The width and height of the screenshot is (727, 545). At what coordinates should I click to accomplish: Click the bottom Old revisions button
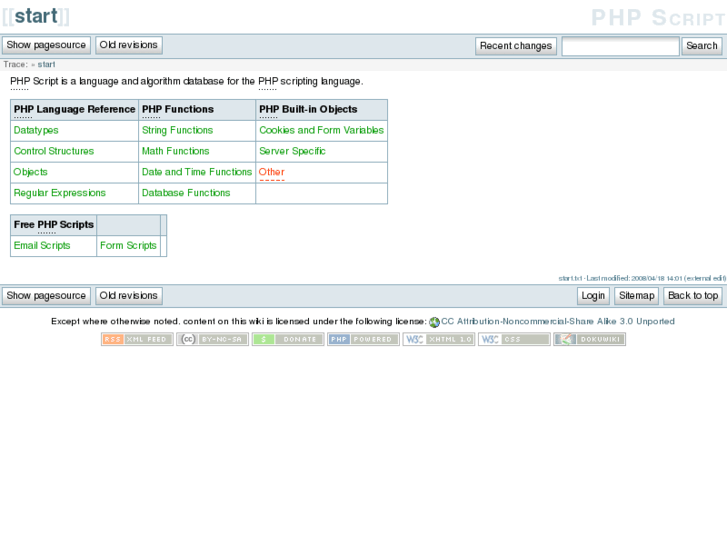(129, 296)
